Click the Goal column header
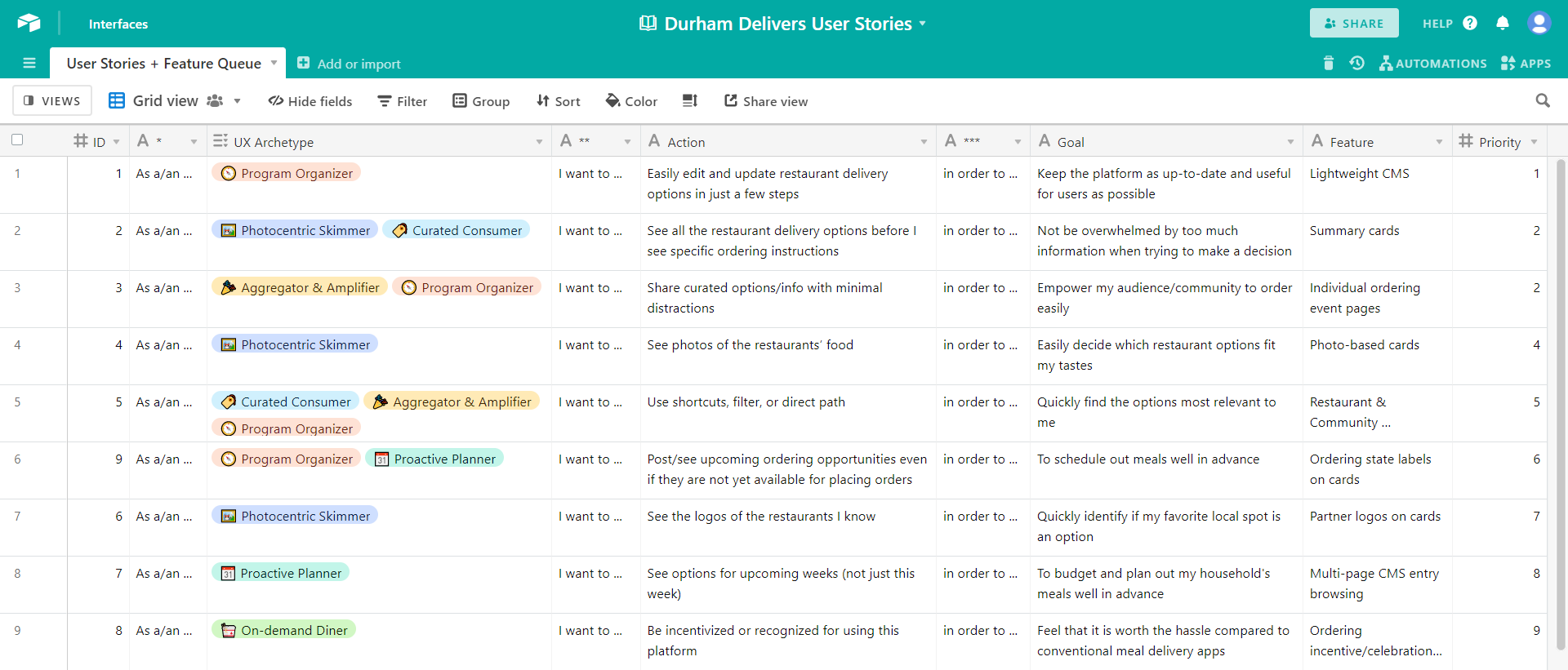Viewport: 1568px width, 670px height. click(1166, 141)
